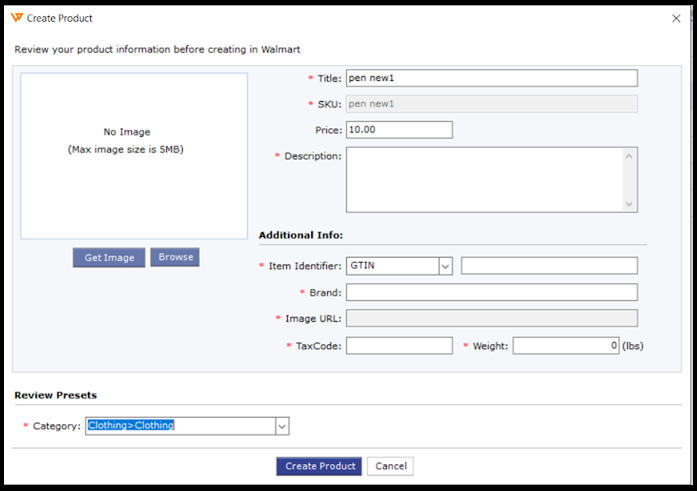Click the Description scrollbar up arrow
Screen dimensions: 697x491
pos(629,156)
